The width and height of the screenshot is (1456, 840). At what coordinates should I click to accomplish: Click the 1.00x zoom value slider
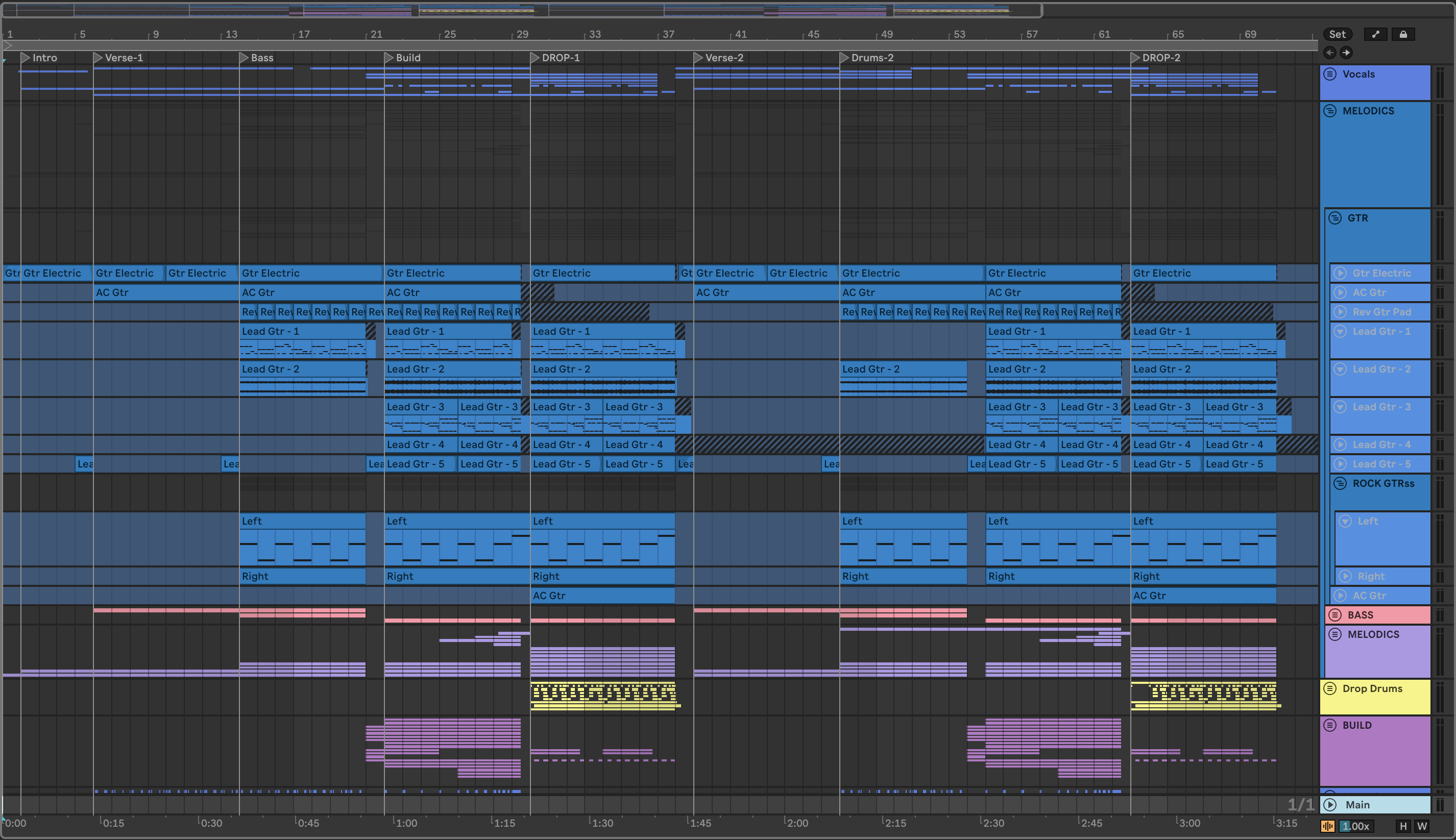coord(1355,826)
